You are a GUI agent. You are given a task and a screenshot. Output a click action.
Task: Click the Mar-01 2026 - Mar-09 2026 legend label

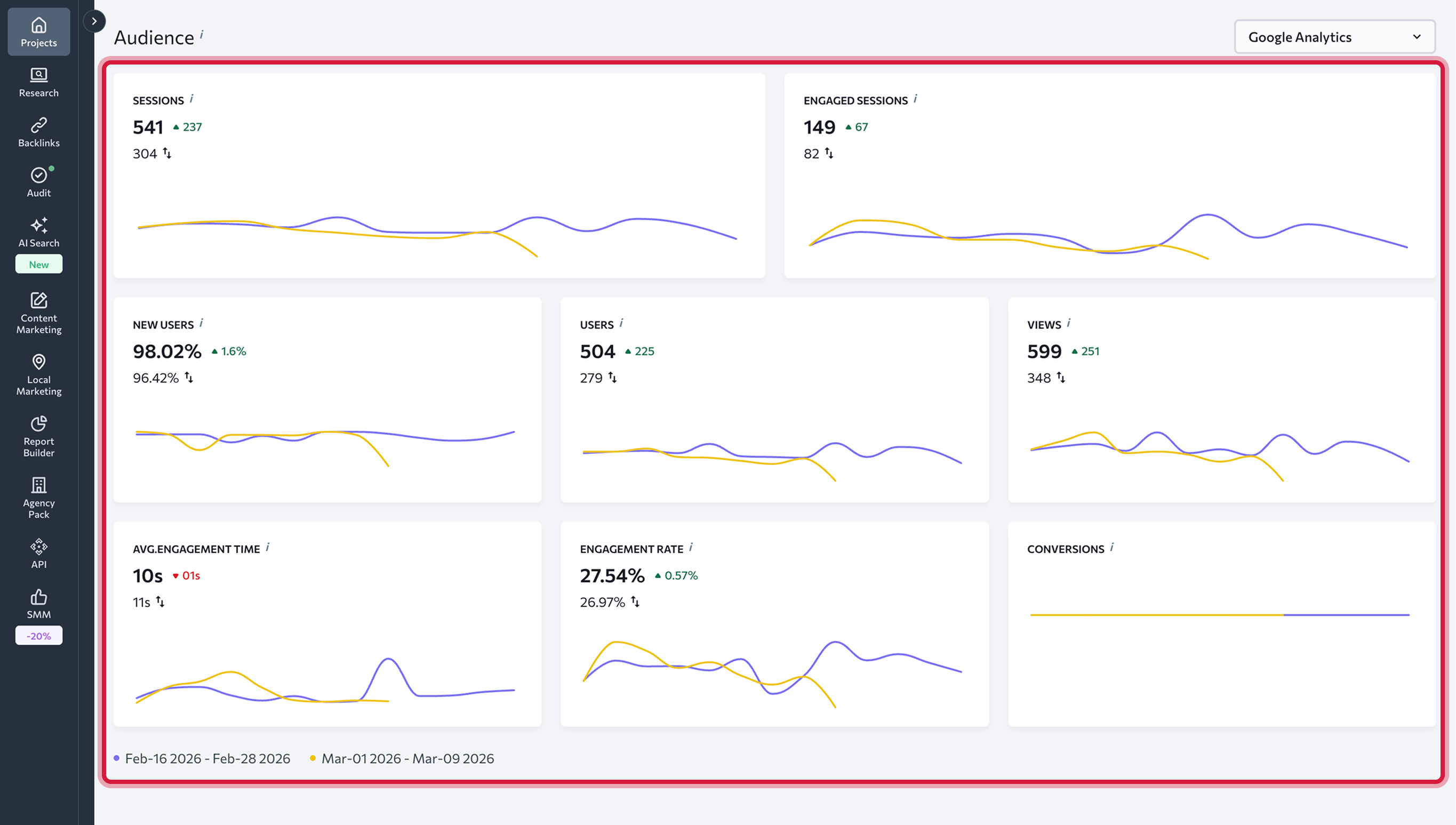(x=408, y=758)
